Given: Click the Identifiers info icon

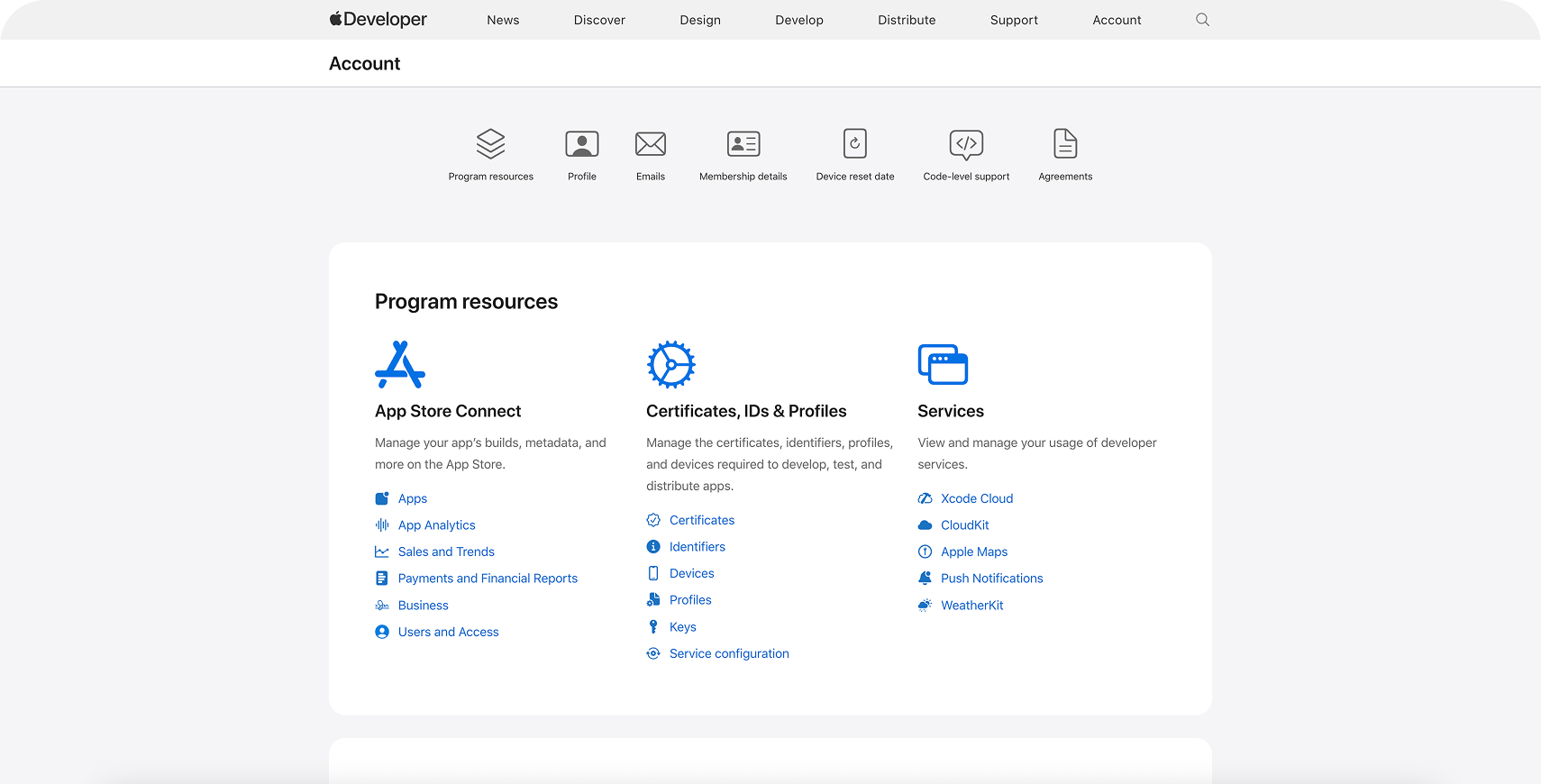Looking at the screenshot, I should pyautogui.click(x=653, y=547).
